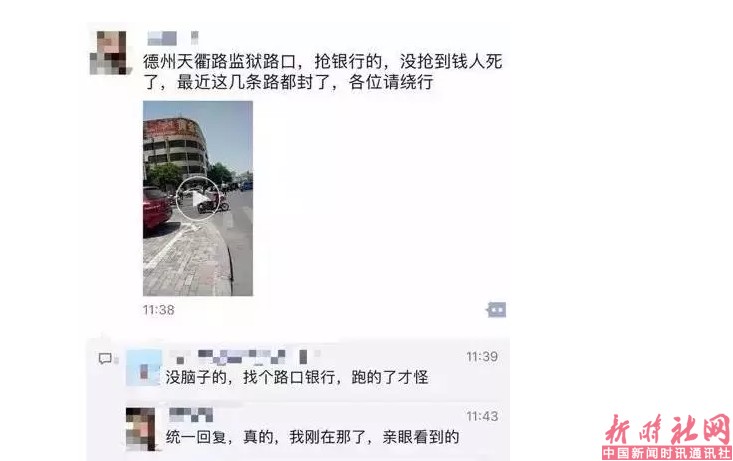
Task: Click the 11:38 post timestamp
Action: [x=158, y=310]
